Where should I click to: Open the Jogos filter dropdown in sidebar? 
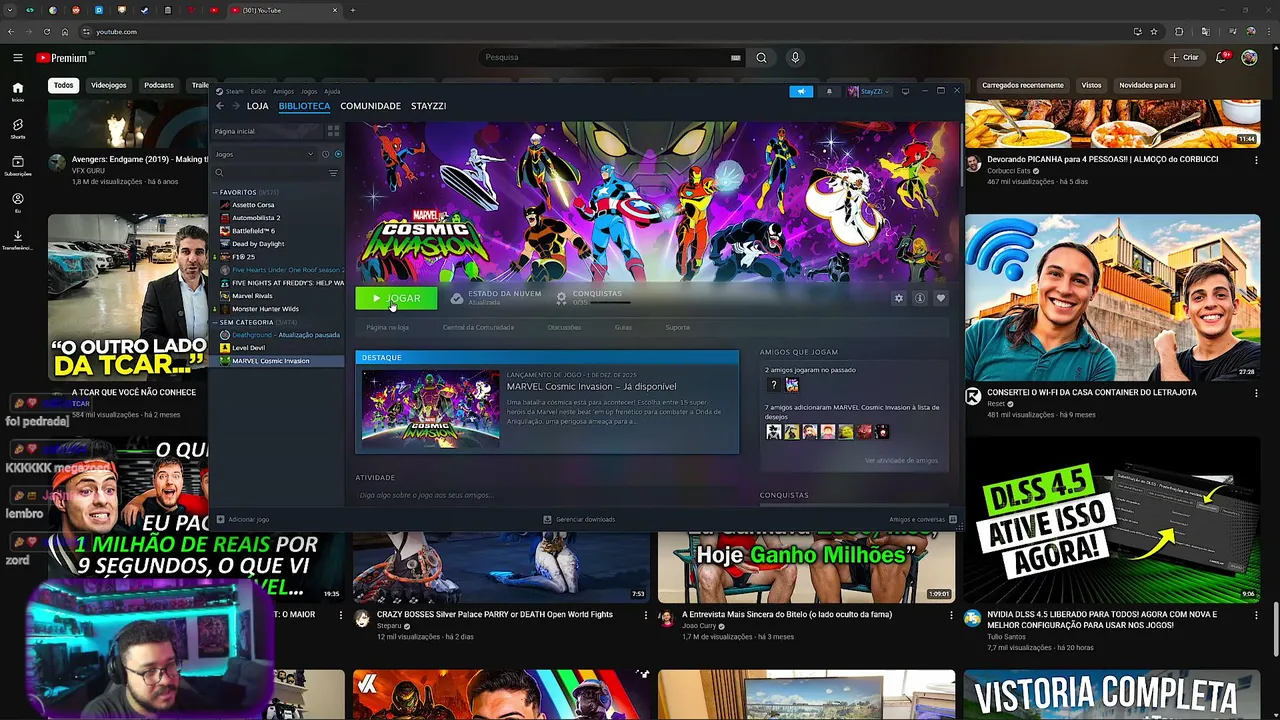click(264, 154)
